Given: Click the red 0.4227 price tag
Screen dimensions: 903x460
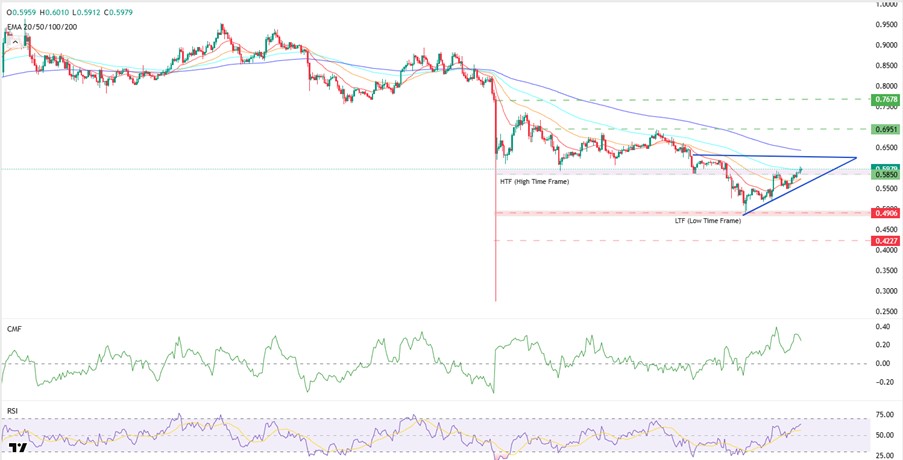Looking at the screenshot, I should click(886, 241).
